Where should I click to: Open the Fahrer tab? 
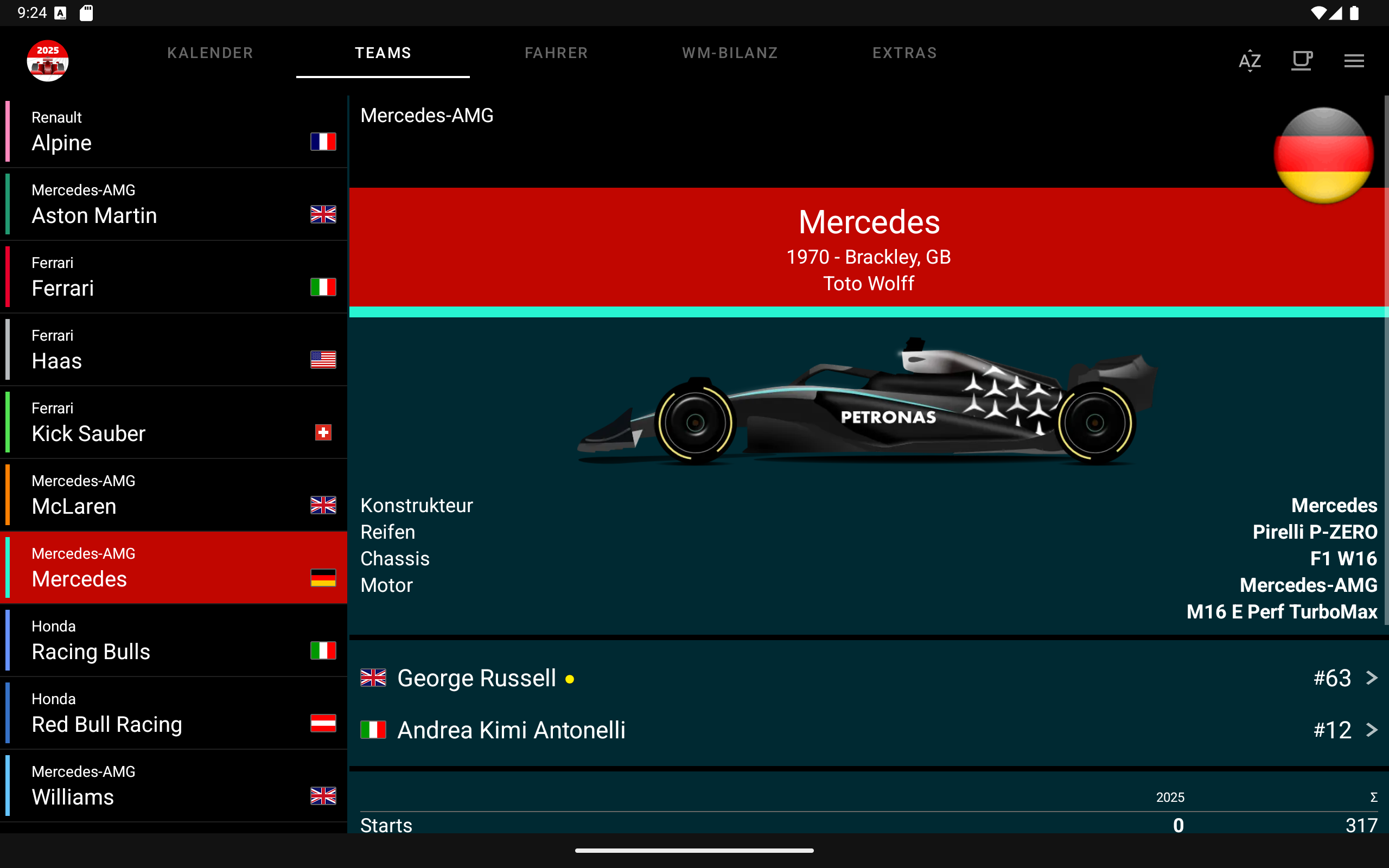point(556,53)
